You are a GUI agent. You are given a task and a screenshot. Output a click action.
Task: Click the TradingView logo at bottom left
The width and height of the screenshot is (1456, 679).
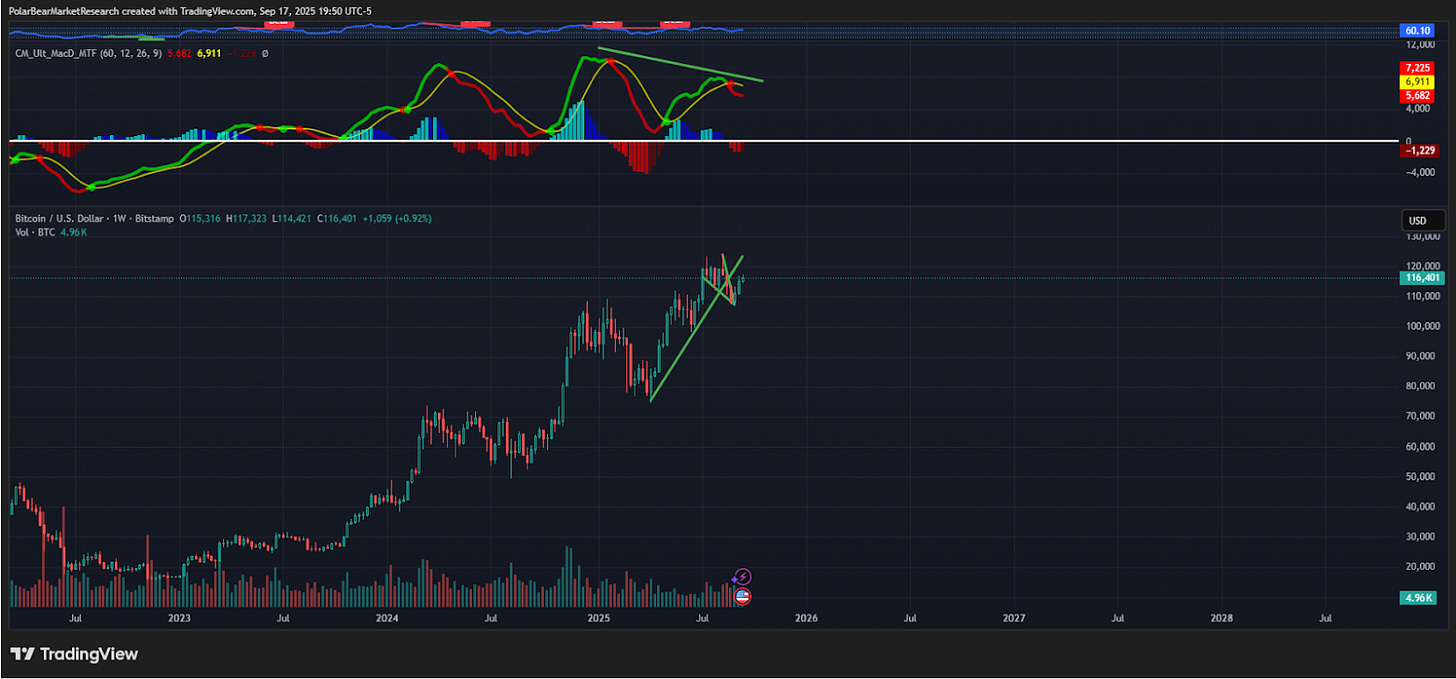[74, 654]
